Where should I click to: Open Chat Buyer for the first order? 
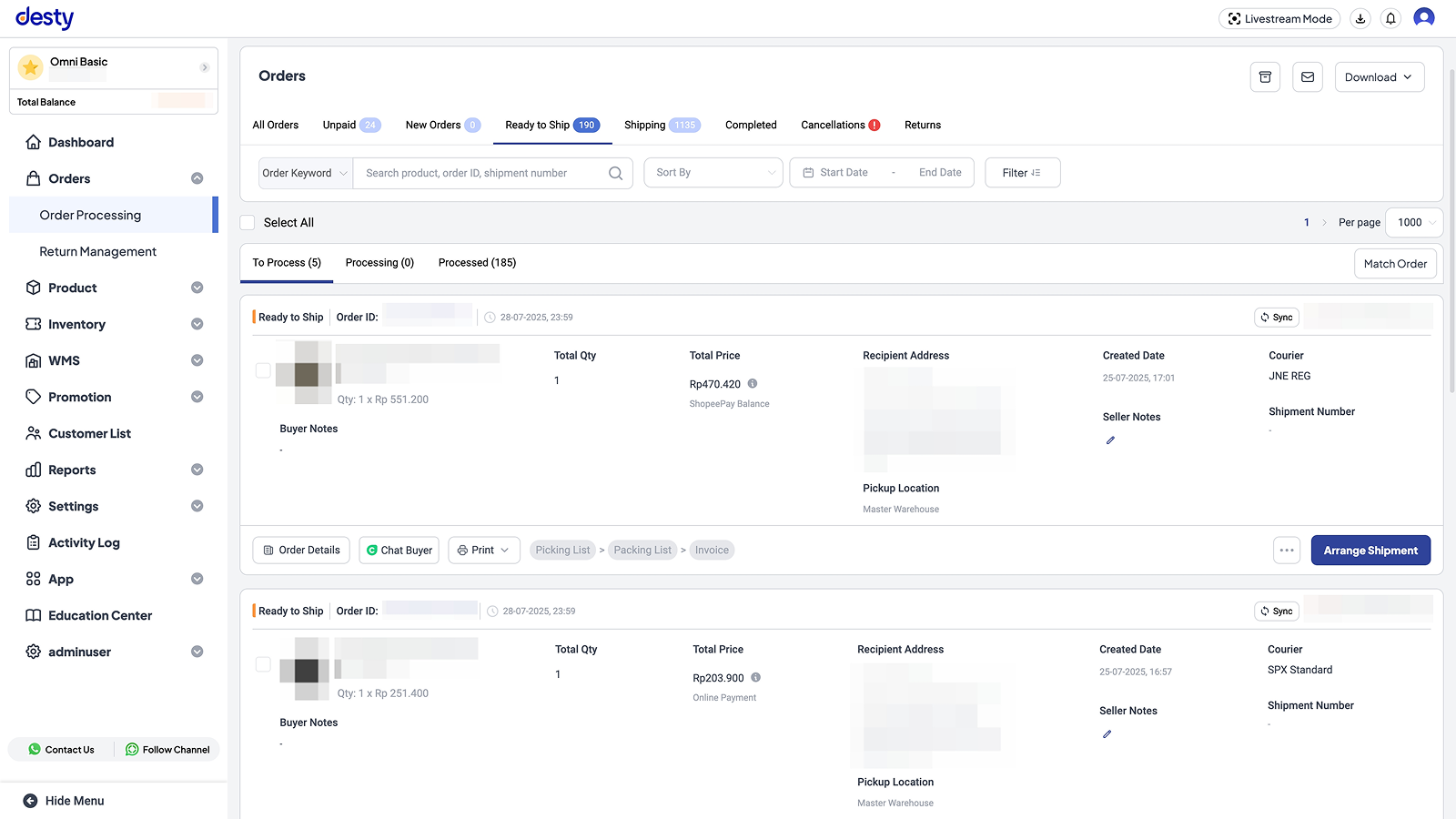click(x=399, y=550)
